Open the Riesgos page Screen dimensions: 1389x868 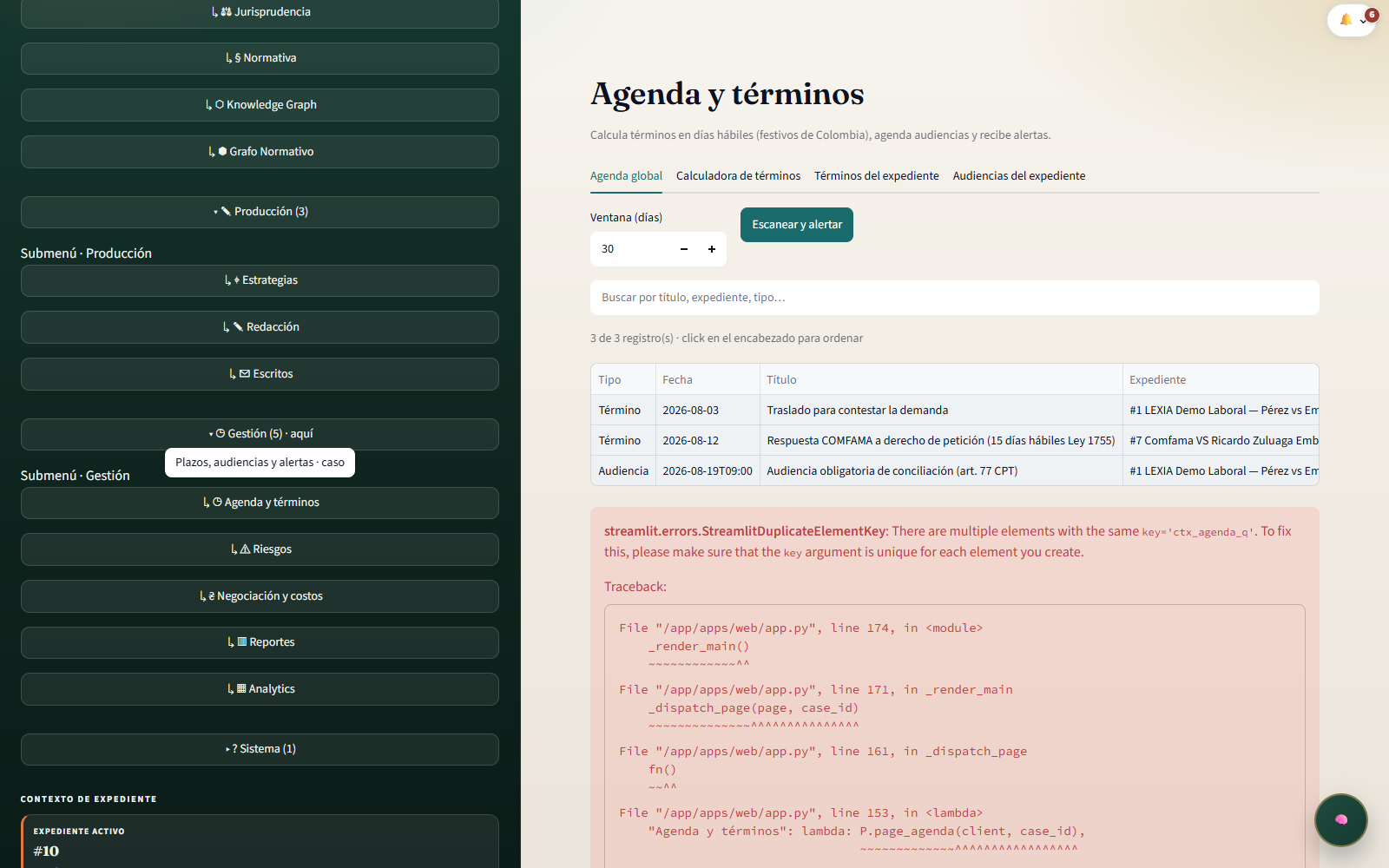pyautogui.click(x=260, y=549)
